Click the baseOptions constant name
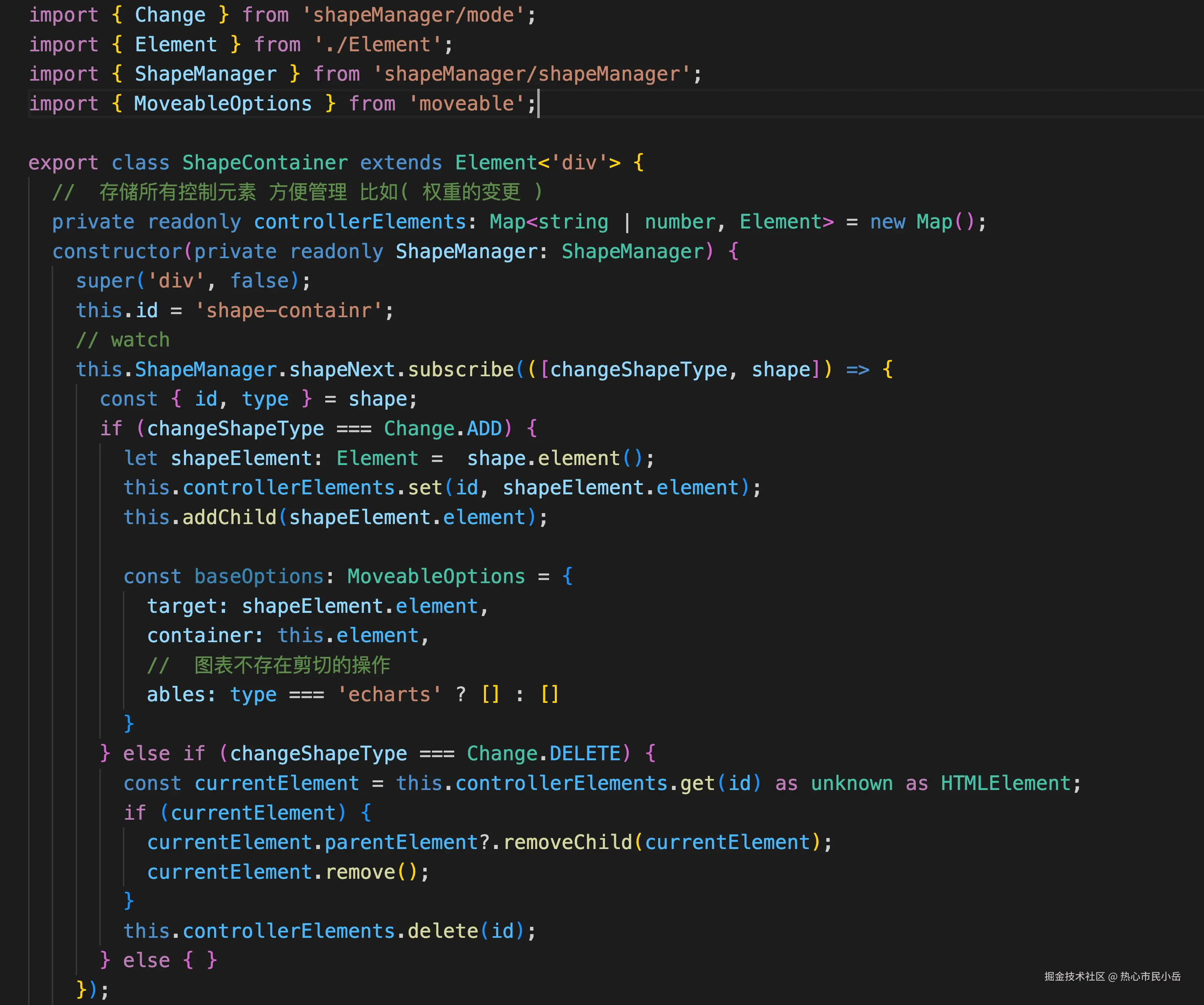Viewport: 1204px width, 1005px height. pos(258,577)
